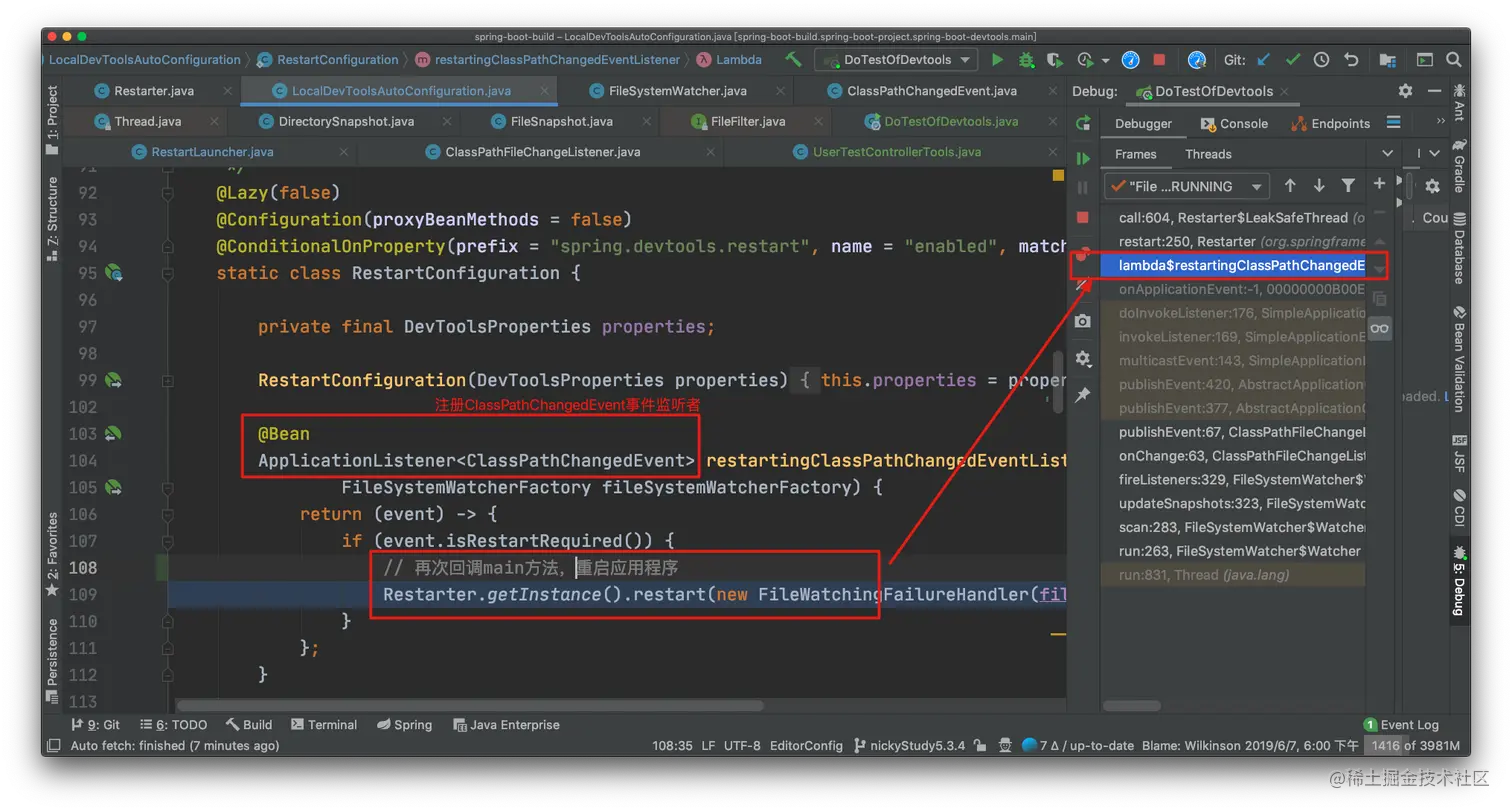Click yellow warning marker in editor stripe
The image size is (1512, 811).
click(1058, 176)
